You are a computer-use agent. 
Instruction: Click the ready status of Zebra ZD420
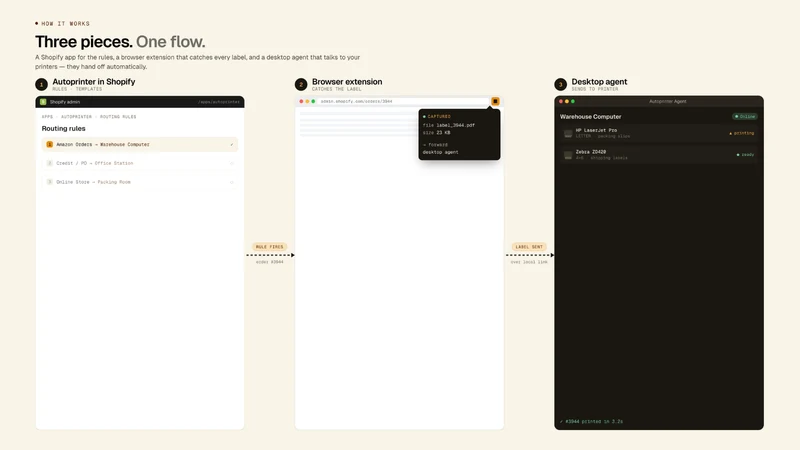pos(745,155)
